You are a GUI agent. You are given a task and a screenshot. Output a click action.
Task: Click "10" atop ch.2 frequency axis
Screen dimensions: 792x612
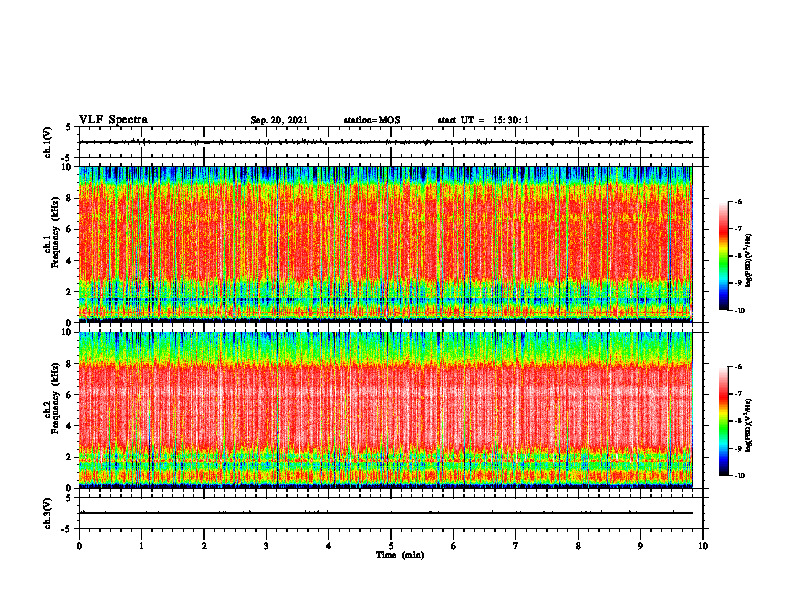pyautogui.click(x=68, y=332)
